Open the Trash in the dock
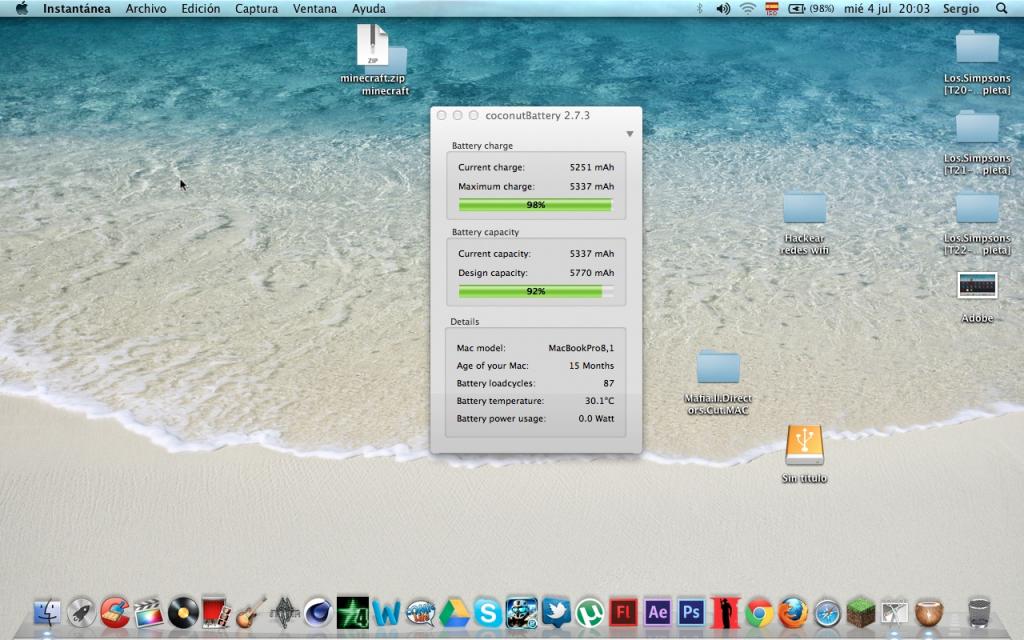The height and width of the screenshot is (640, 1024). tap(978, 613)
